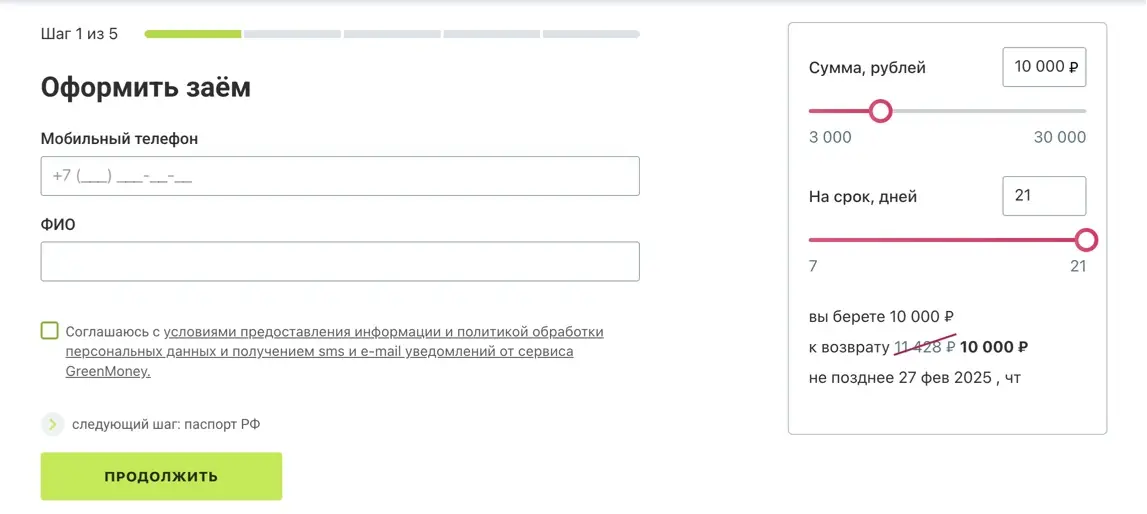Select the term days box showing 21
The image size is (1147, 514).
[x=1044, y=196]
